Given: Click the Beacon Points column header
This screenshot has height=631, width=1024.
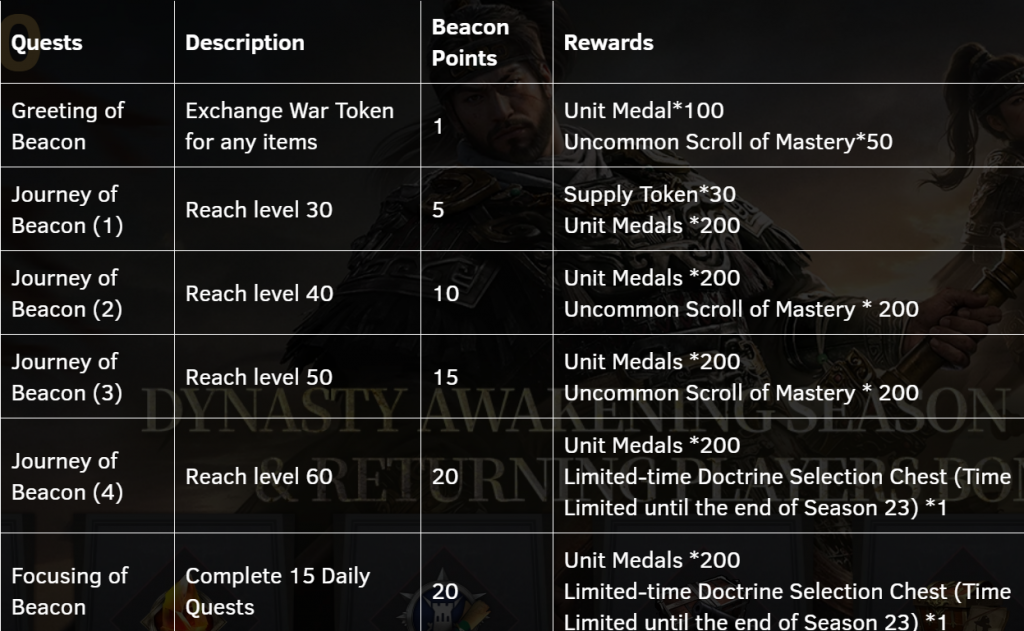Looking at the screenshot, I should [470, 42].
